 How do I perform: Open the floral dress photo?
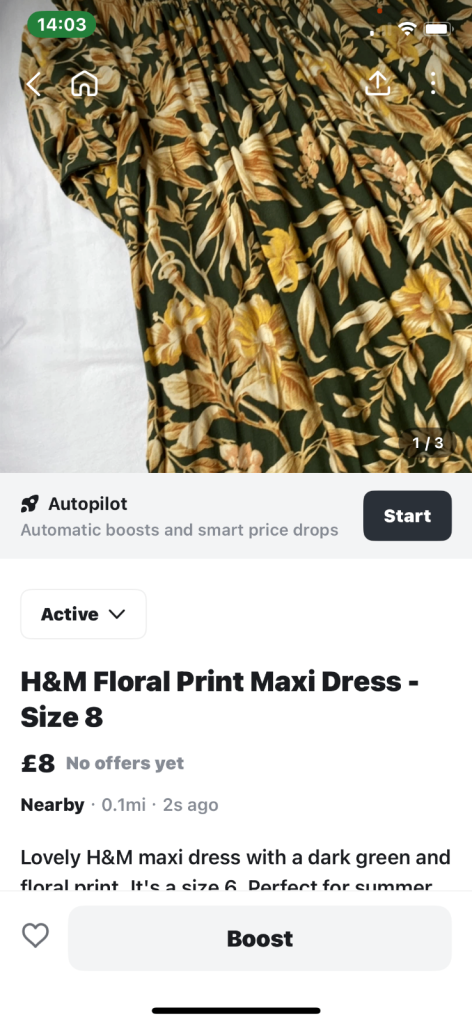236,236
